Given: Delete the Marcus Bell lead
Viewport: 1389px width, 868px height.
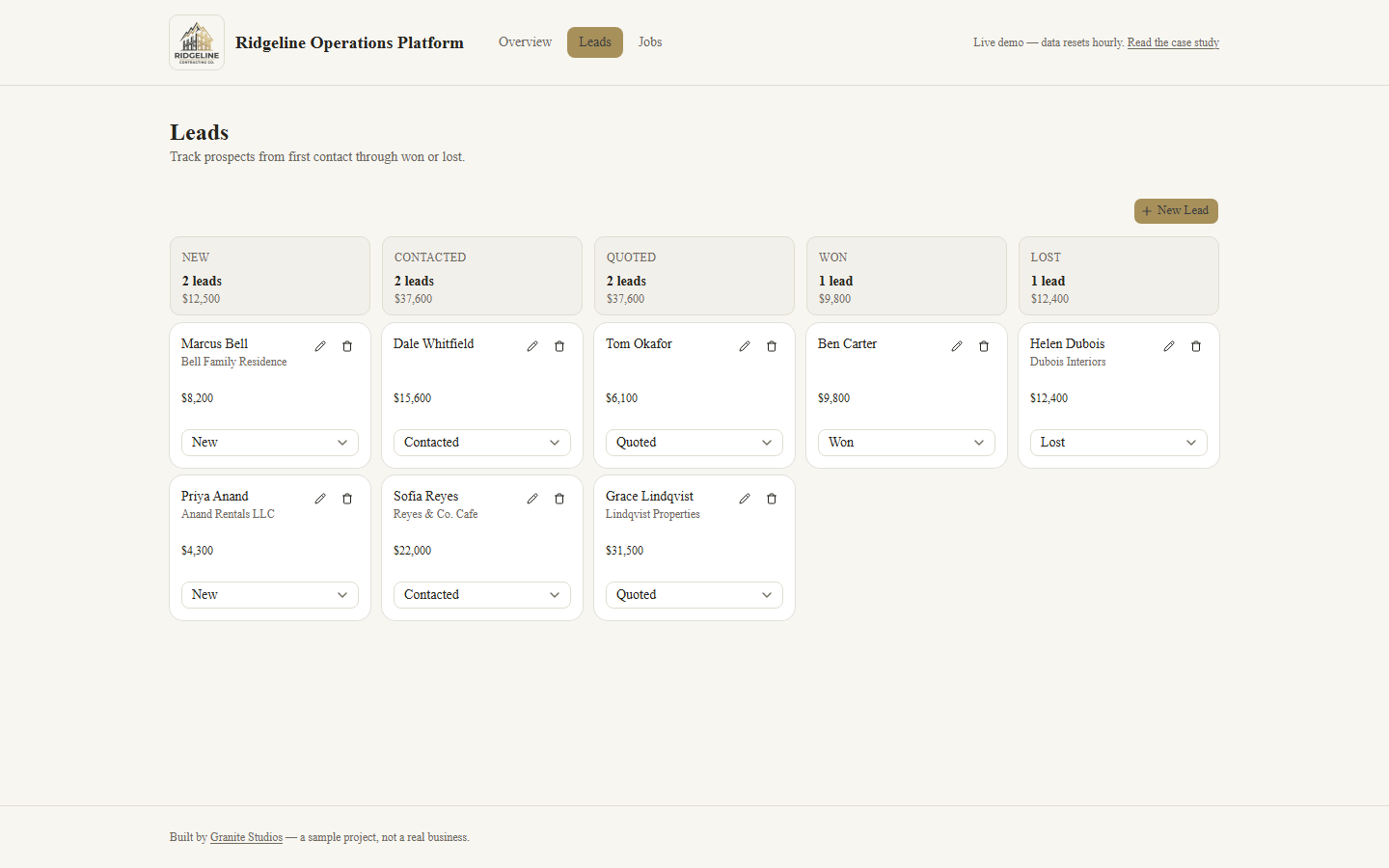Looking at the screenshot, I should (347, 346).
